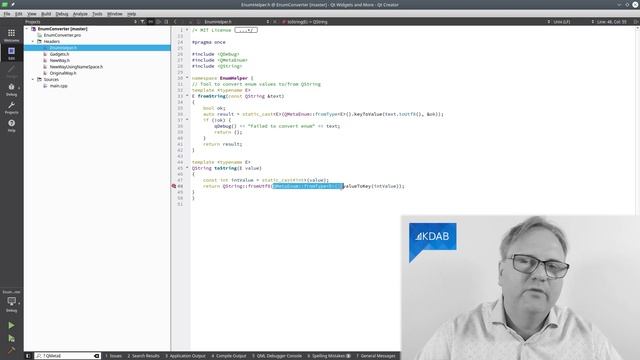Screen dimensions: 640x360
Task: Toggle synchronize with editor link icon
Action: click(151, 22)
